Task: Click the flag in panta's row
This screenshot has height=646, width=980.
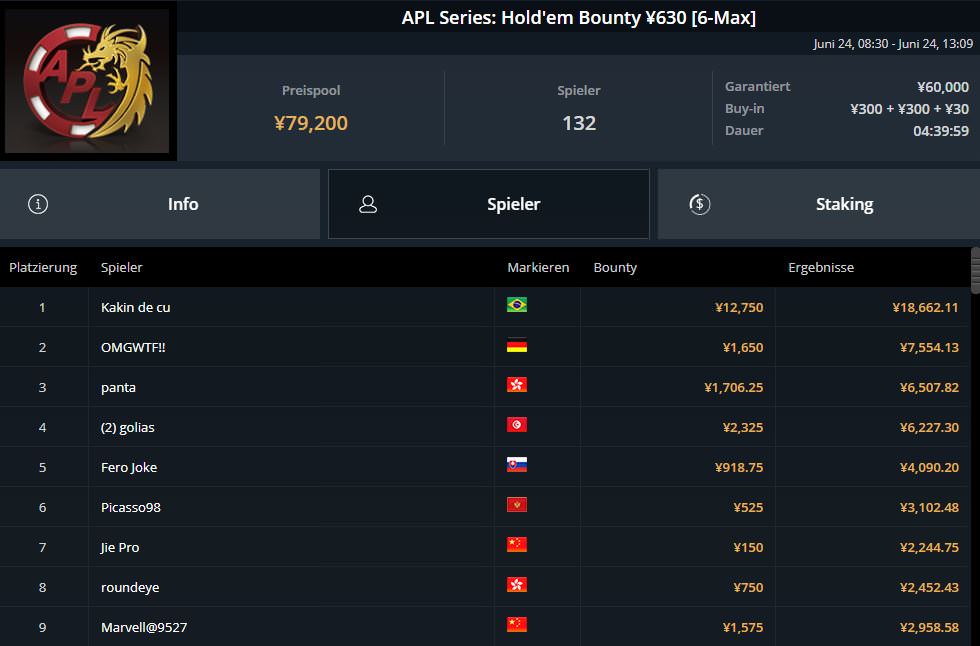Action: point(517,385)
